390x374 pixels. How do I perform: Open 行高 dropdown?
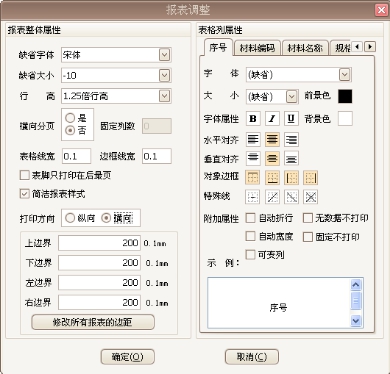164,96
